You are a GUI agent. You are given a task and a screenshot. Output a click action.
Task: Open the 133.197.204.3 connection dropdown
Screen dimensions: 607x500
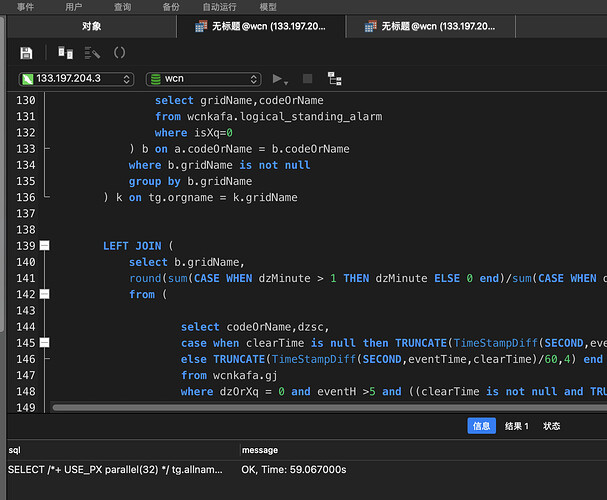76,79
